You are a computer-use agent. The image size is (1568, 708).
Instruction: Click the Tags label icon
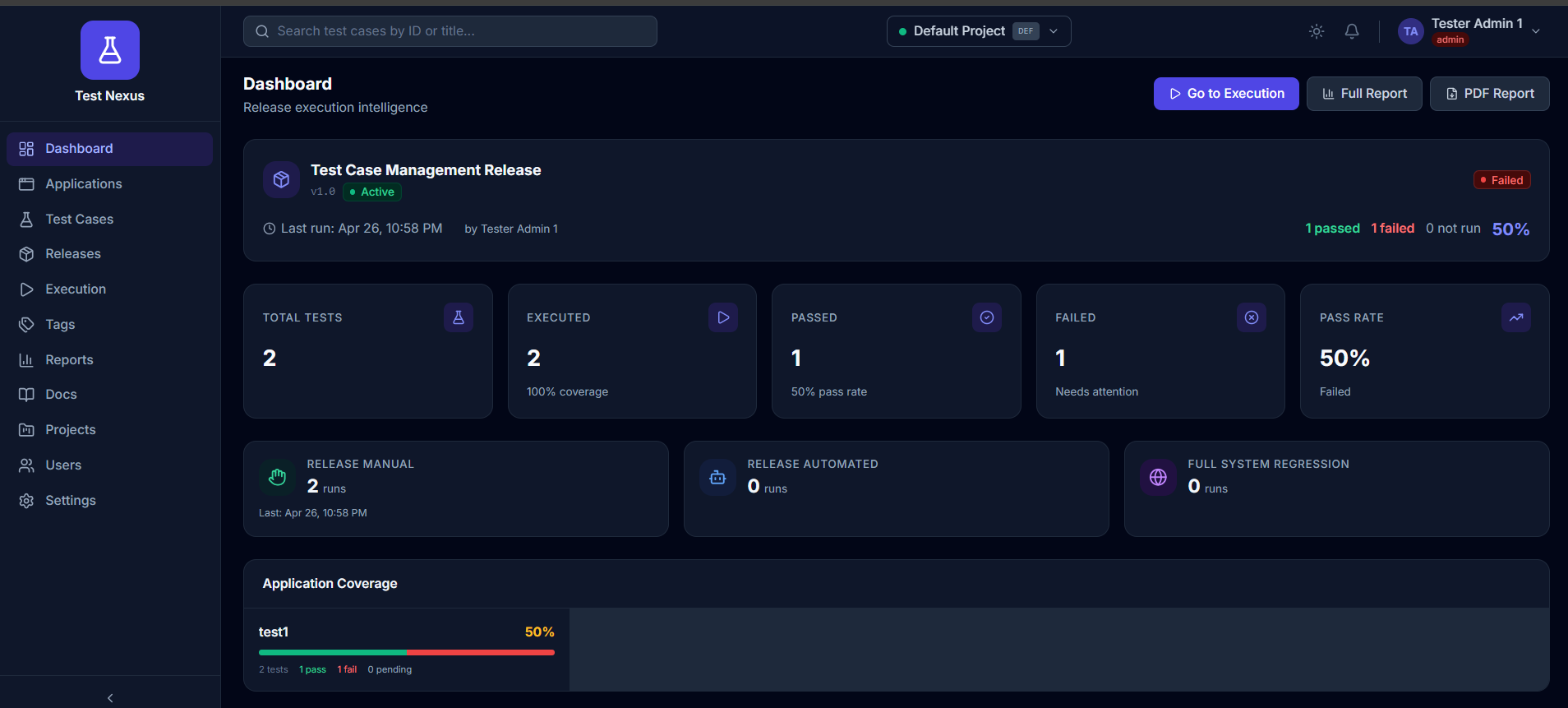tap(26, 325)
